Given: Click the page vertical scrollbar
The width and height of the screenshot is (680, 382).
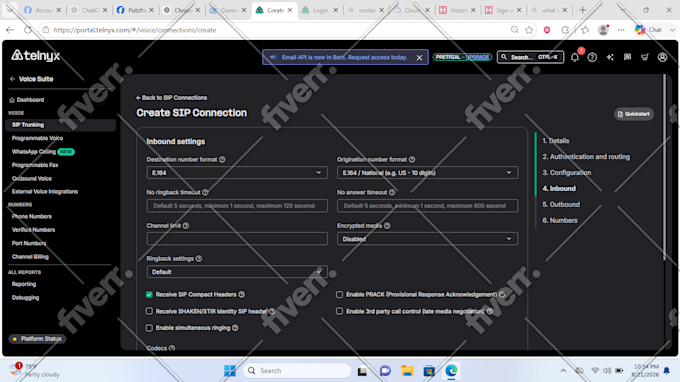Looking at the screenshot, I should (664, 167).
